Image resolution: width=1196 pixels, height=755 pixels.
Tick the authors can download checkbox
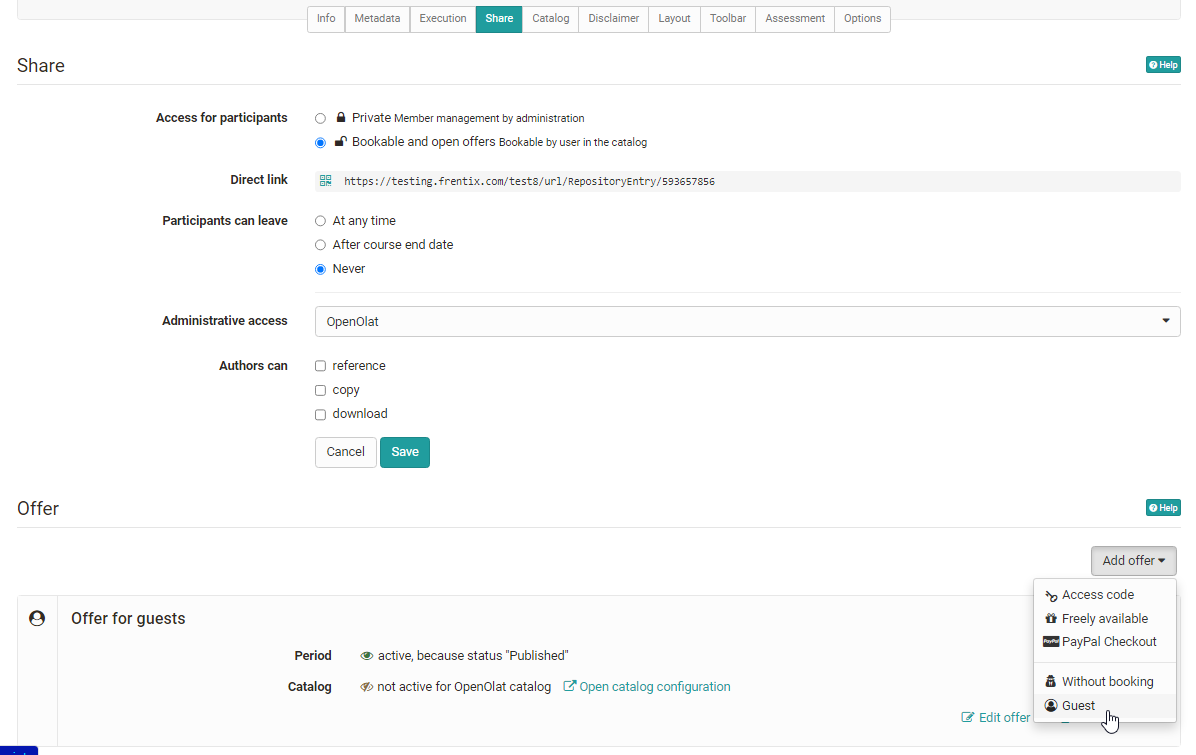click(320, 414)
